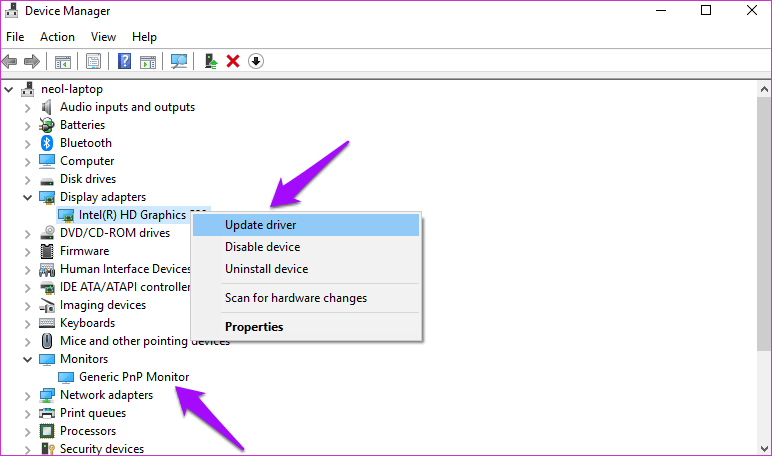This screenshot has width=772, height=456.
Task: Collapse the neol-laptop root node
Action: click(8, 90)
